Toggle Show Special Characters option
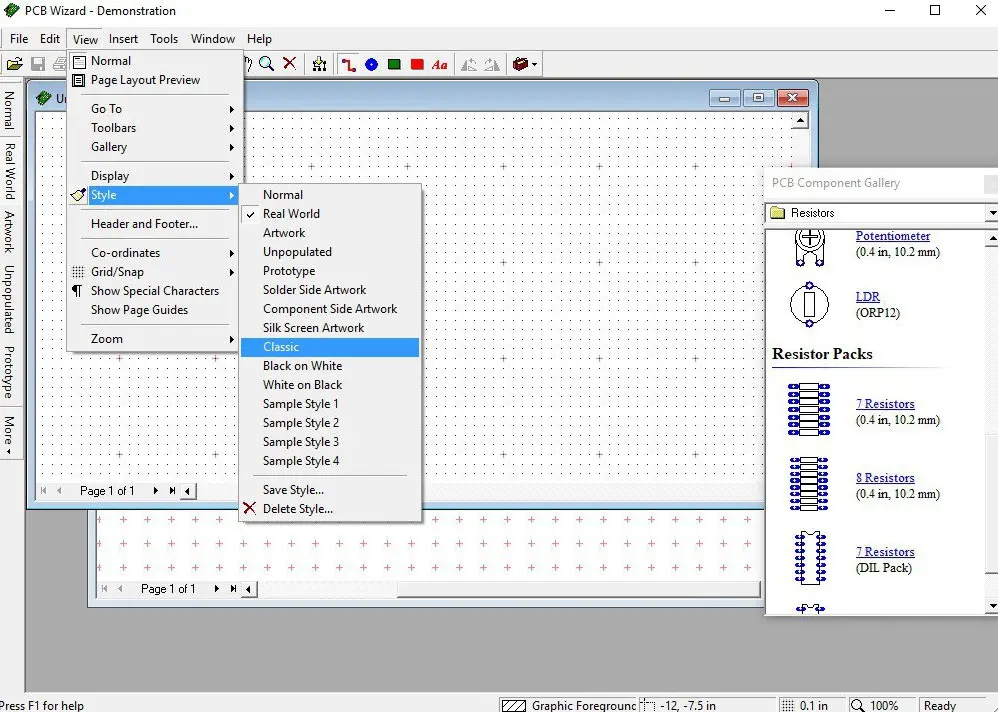This screenshot has height=712, width=998. 154,291
